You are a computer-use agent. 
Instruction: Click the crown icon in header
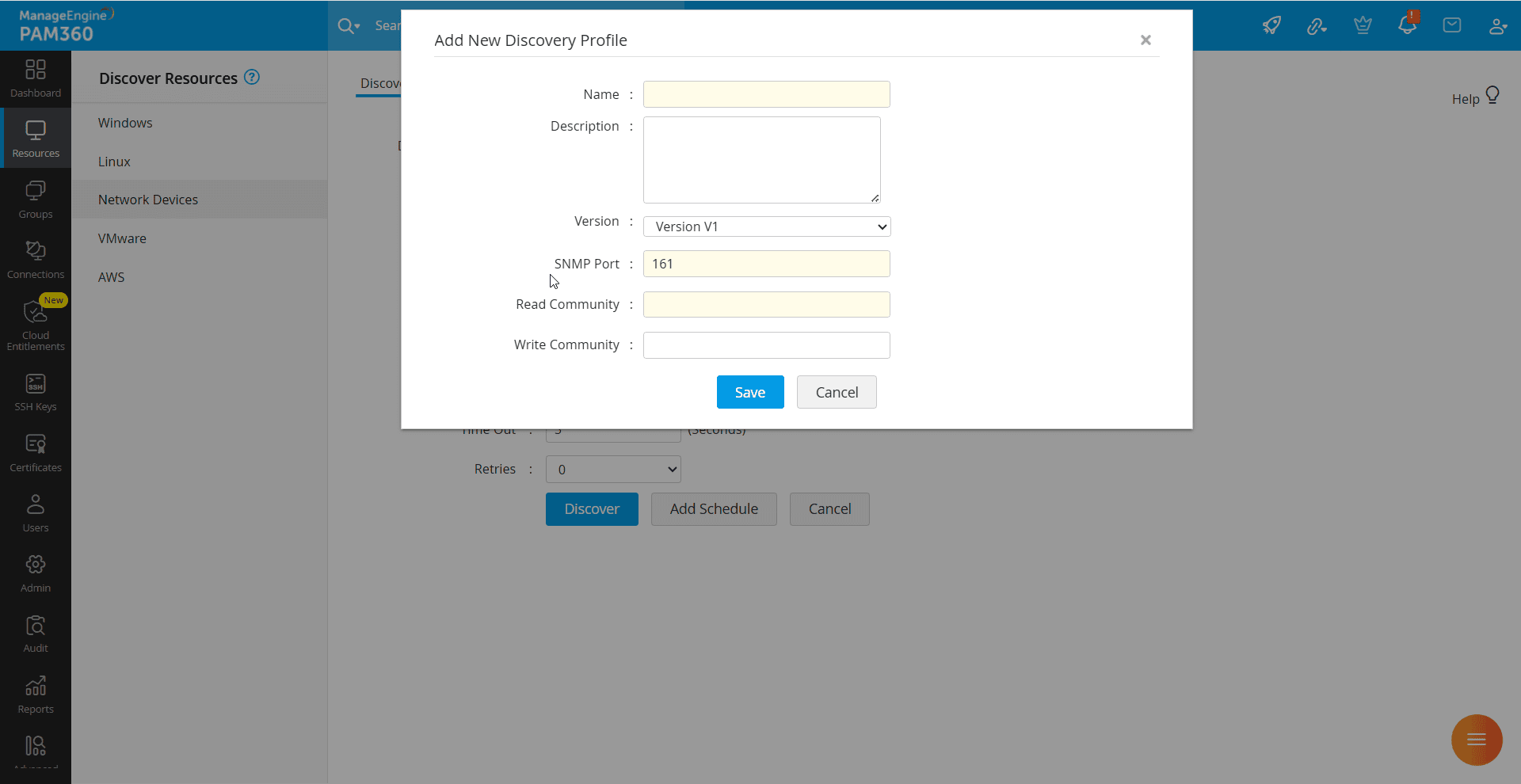[x=1363, y=25]
